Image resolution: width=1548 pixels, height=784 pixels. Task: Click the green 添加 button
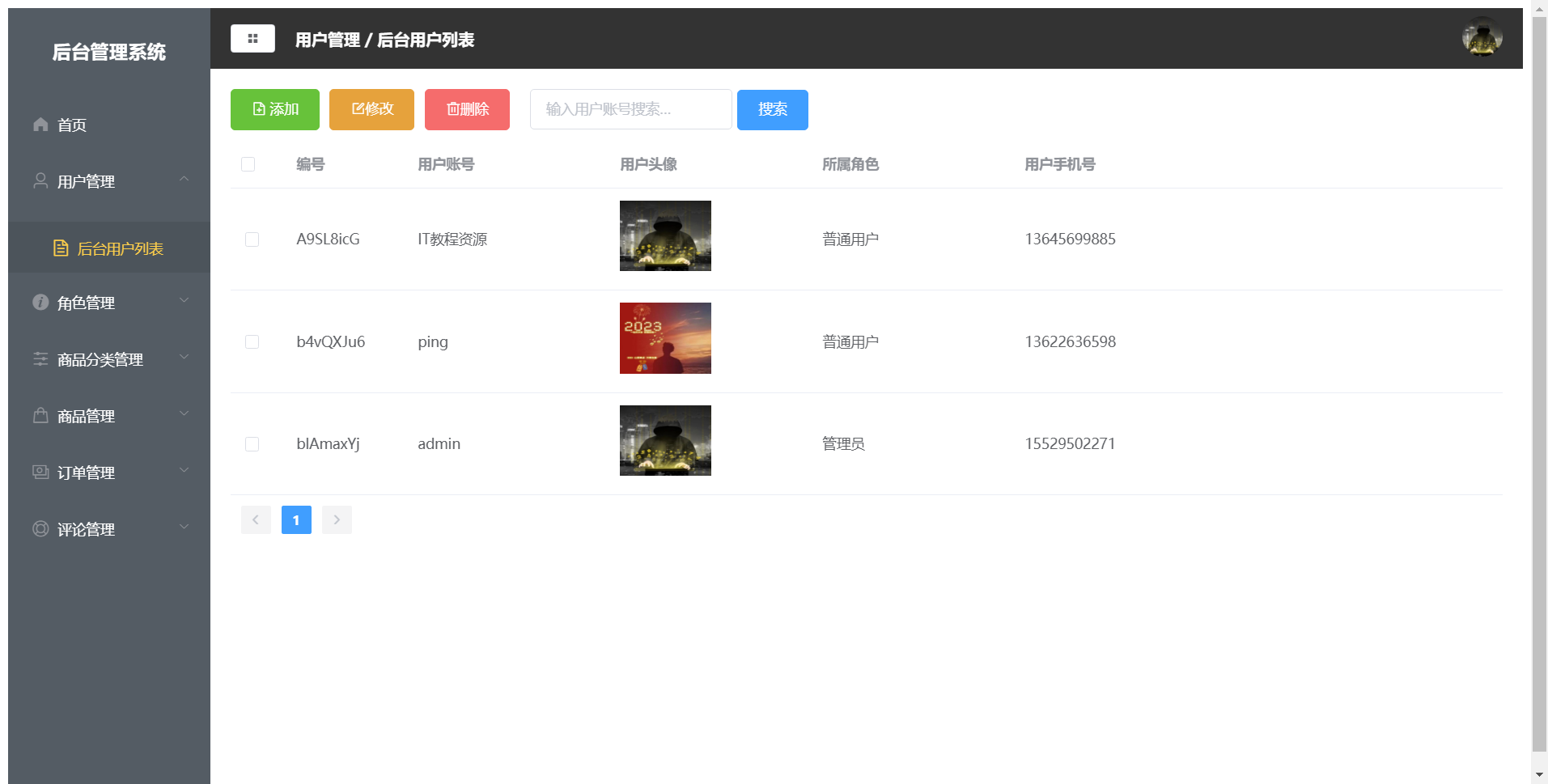275,109
